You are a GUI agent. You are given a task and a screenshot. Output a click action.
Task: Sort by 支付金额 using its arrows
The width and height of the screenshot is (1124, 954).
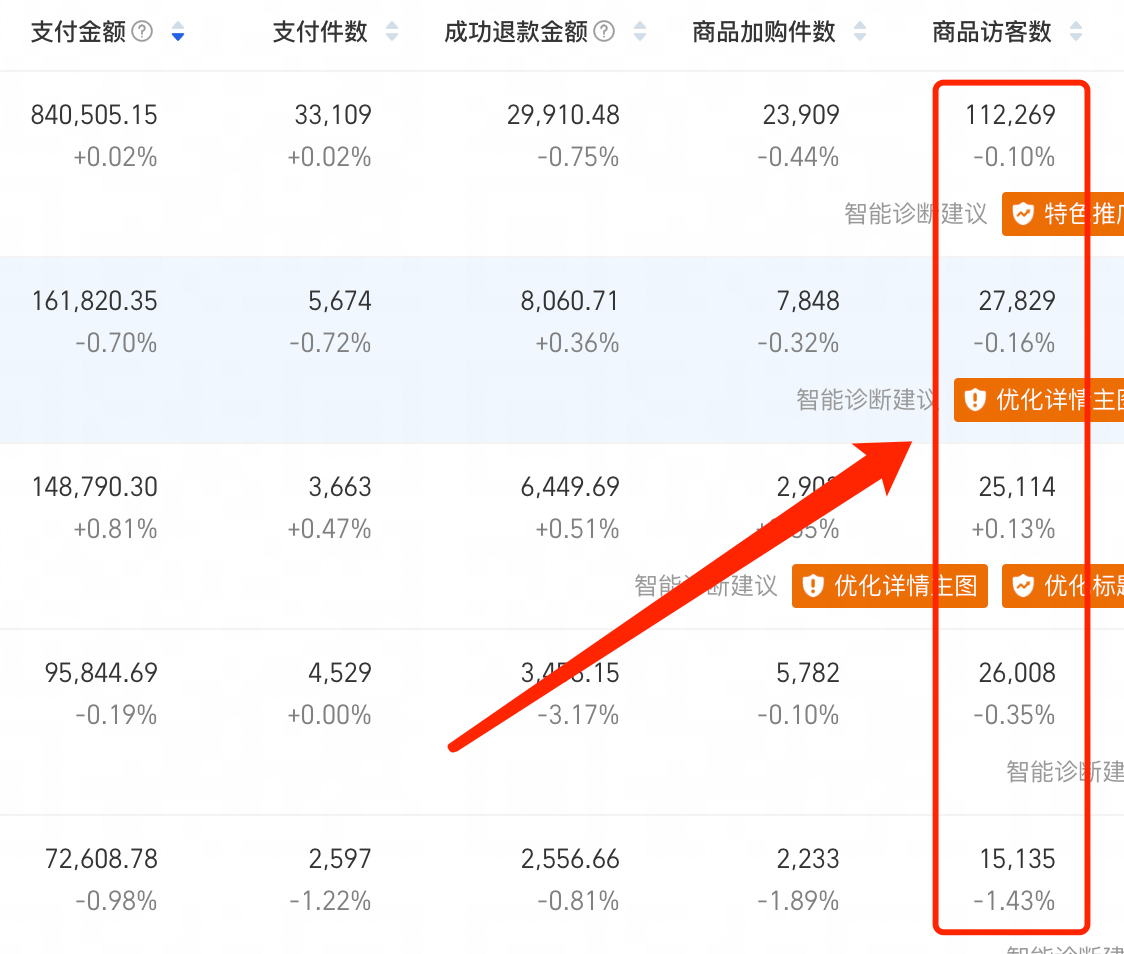(x=178, y=32)
